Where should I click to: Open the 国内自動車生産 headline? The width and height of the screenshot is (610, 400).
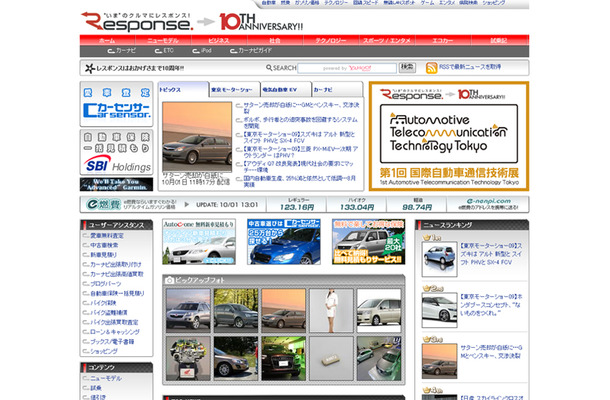pyautogui.click(x=300, y=181)
